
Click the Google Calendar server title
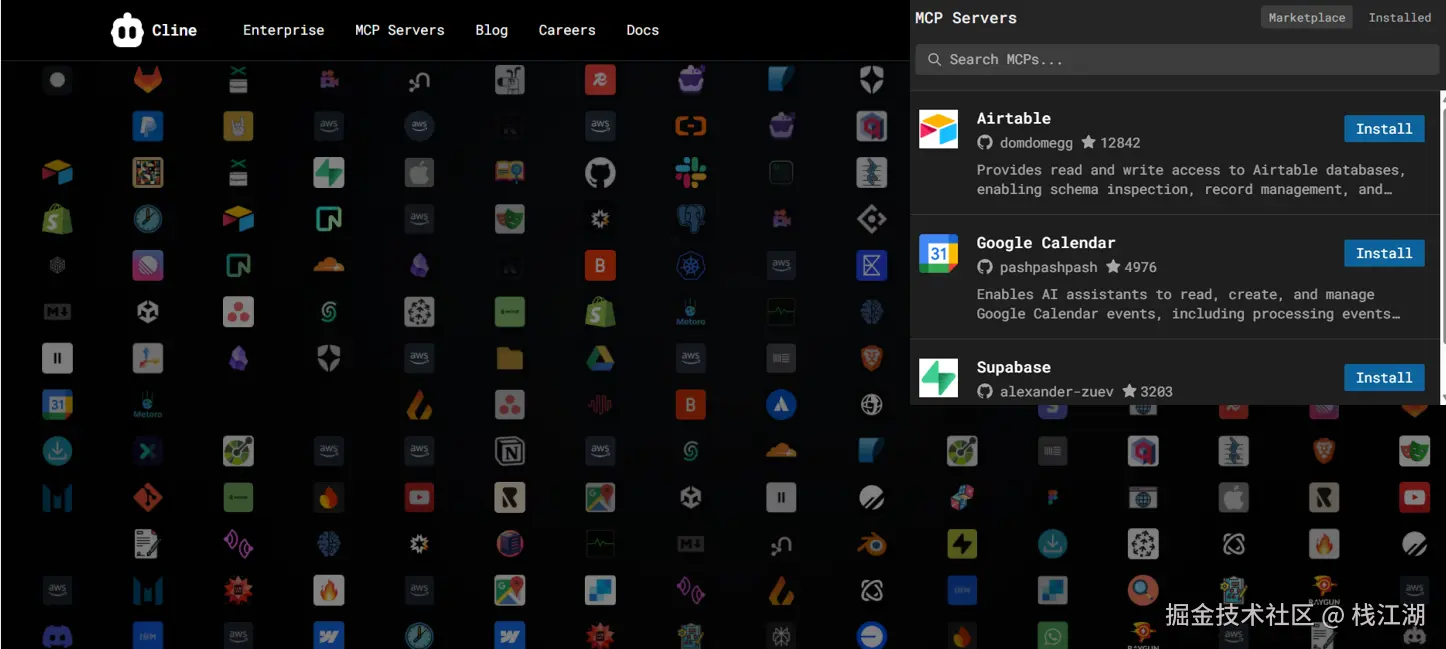coord(1045,242)
